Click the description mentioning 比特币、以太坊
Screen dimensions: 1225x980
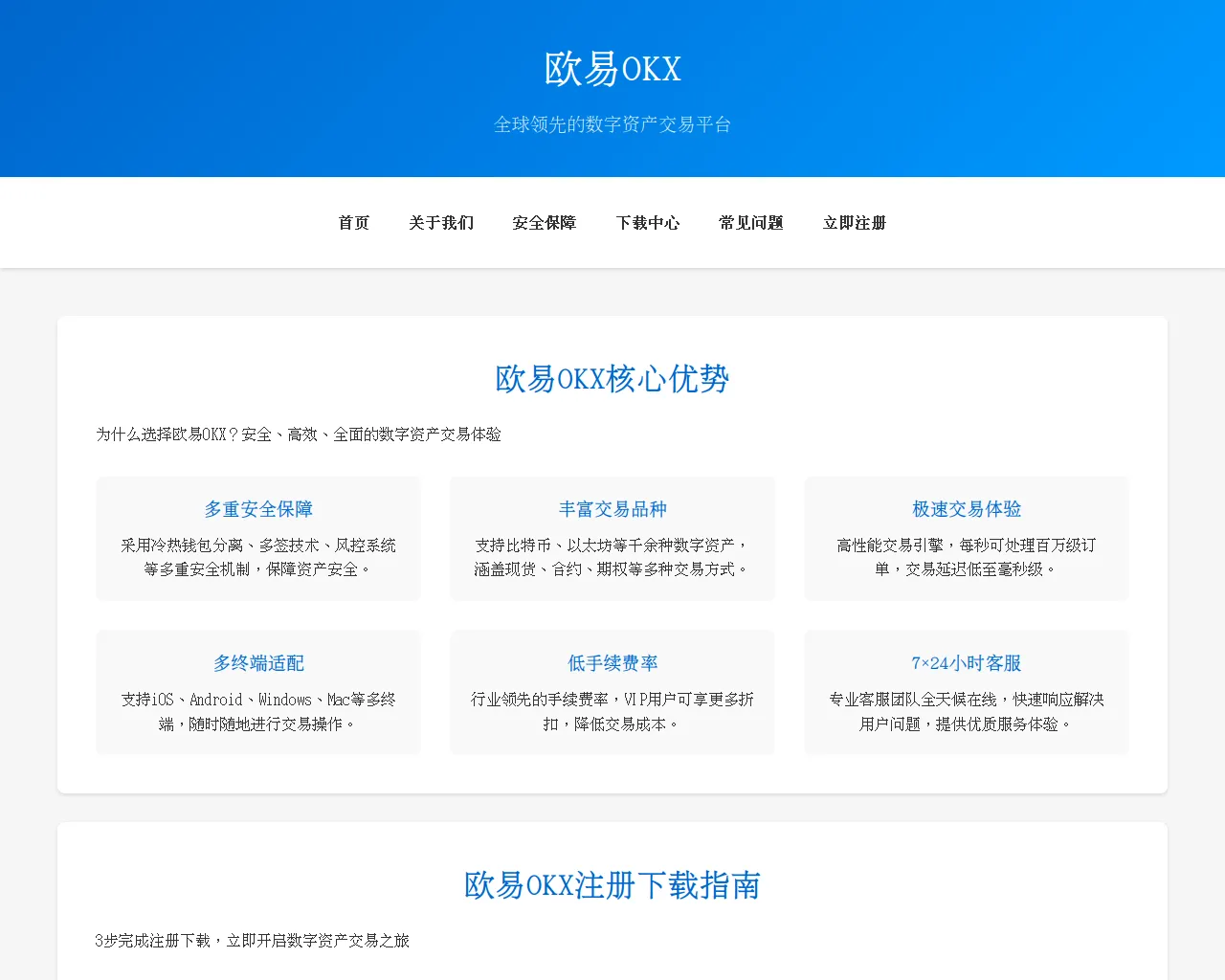pyautogui.click(x=612, y=557)
